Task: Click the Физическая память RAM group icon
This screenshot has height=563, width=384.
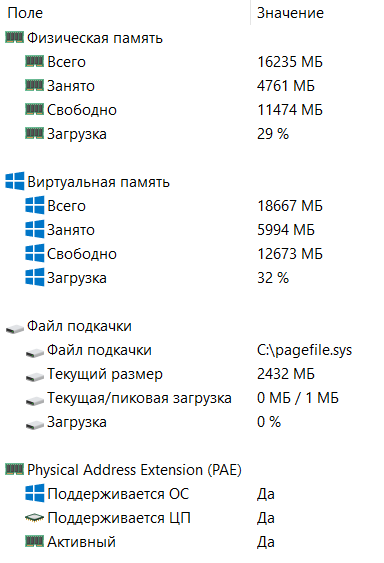Action: click(x=14, y=37)
